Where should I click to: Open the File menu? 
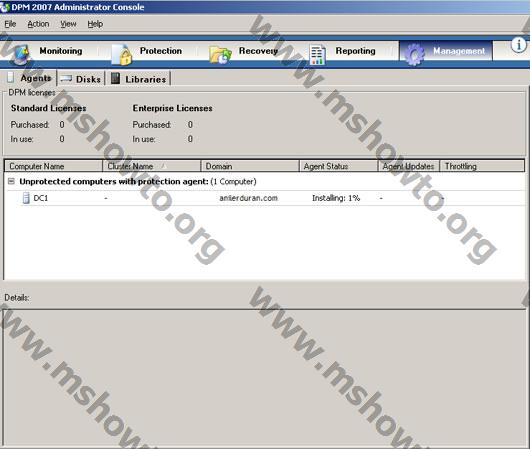click(10, 24)
